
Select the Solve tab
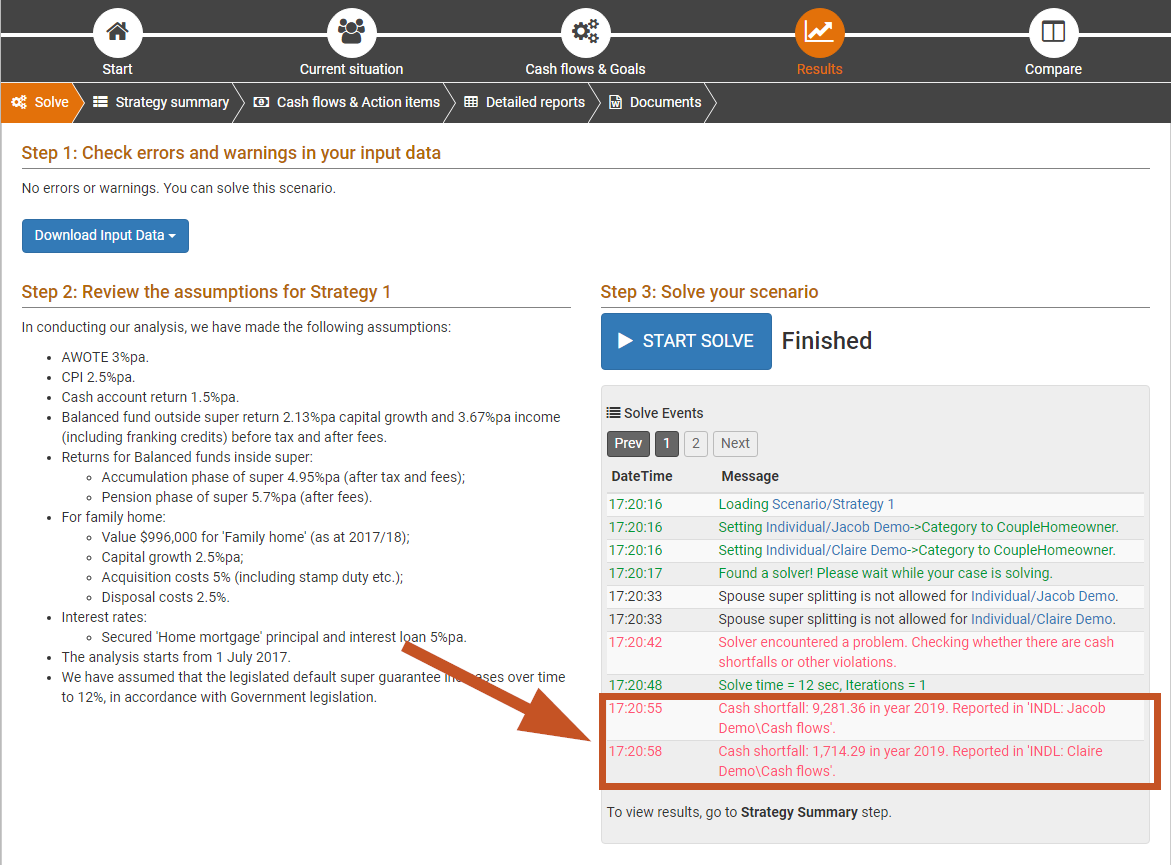click(40, 102)
